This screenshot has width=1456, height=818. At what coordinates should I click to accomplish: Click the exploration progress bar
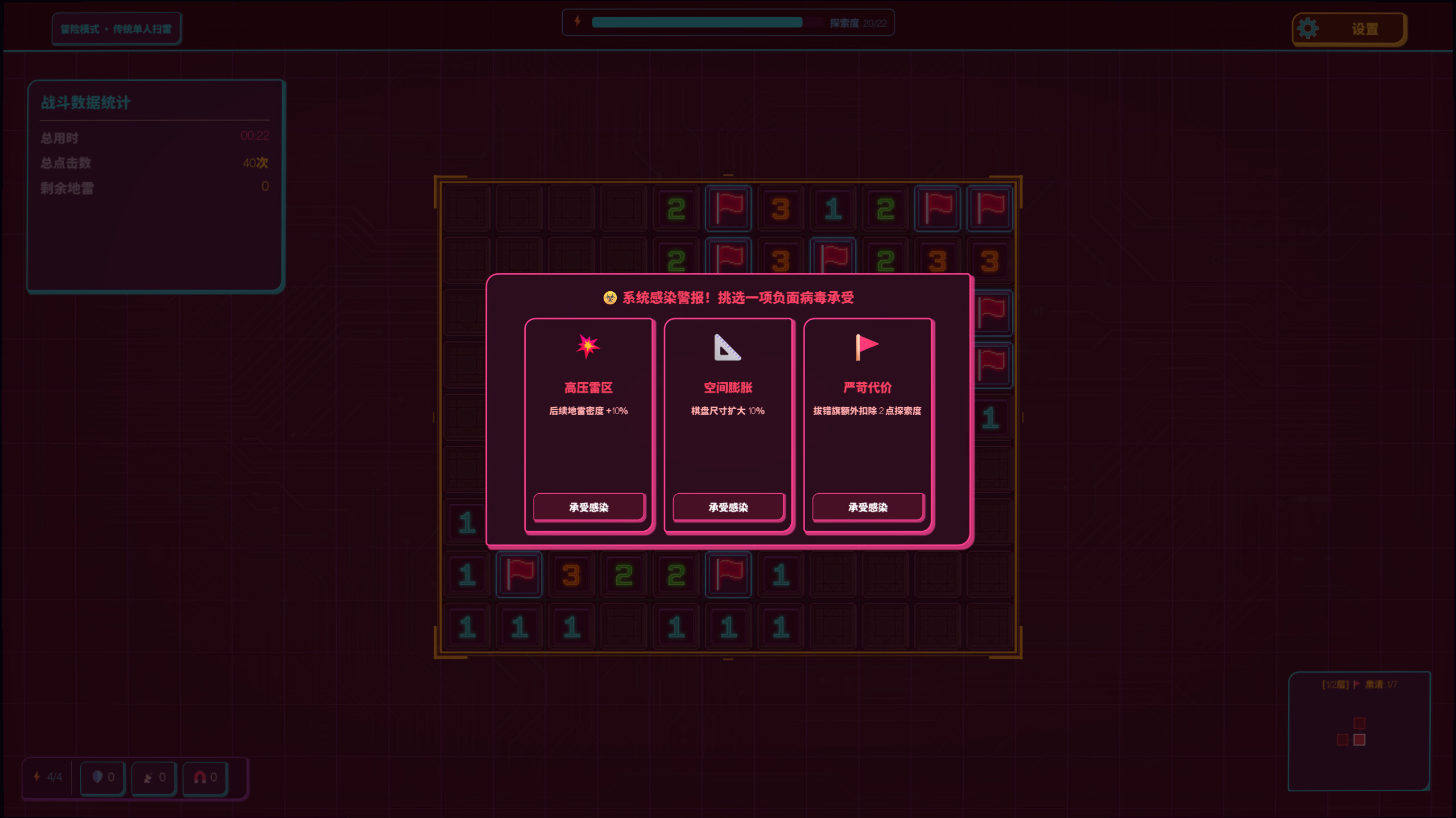pyautogui.click(x=707, y=23)
